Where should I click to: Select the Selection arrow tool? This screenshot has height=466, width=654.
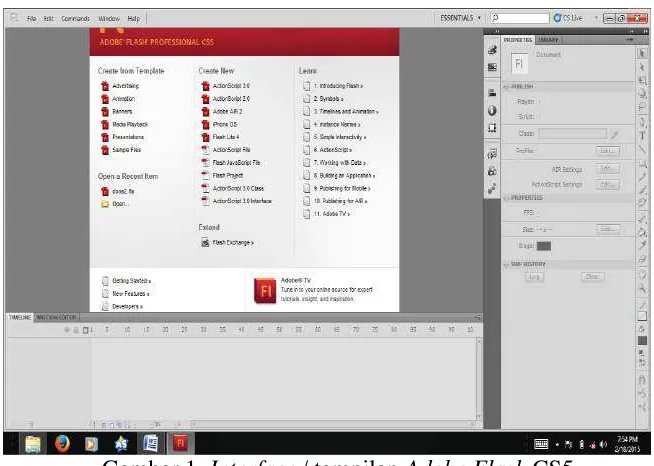click(642, 53)
